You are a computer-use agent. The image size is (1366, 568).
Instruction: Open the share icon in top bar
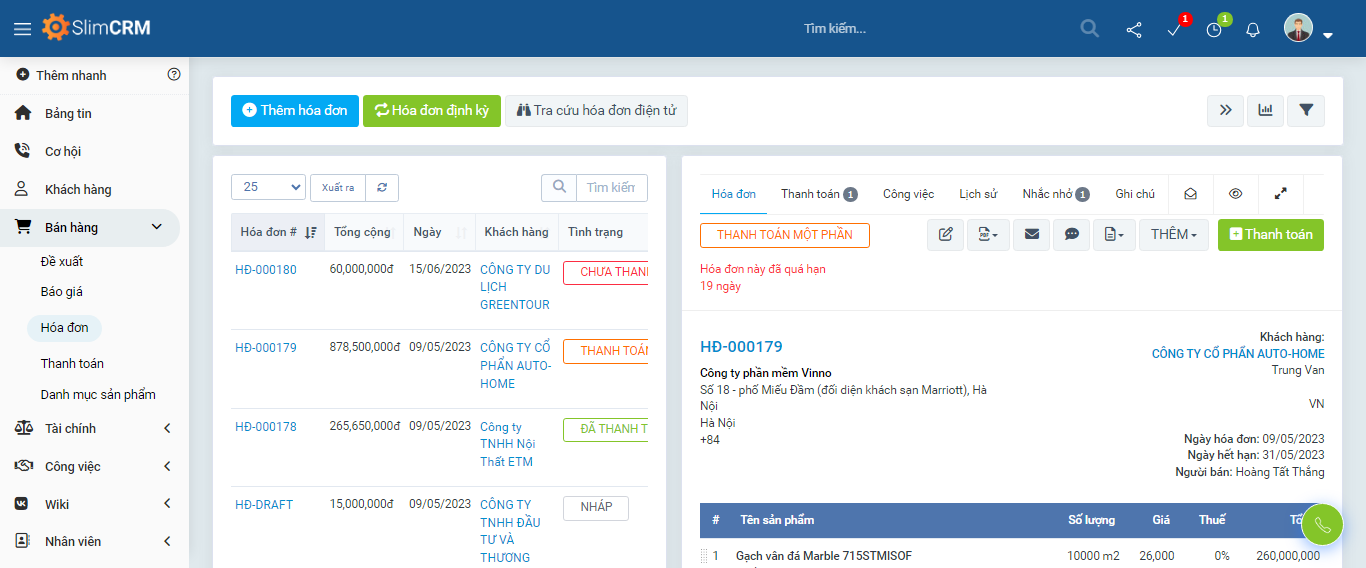pyautogui.click(x=1134, y=29)
